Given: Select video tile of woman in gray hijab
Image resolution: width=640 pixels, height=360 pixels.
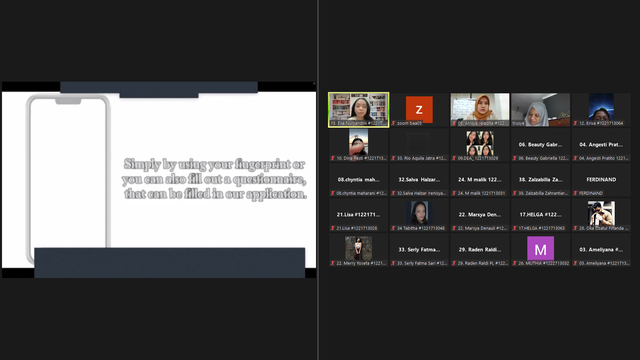Looking at the screenshot, I should [x=540, y=109].
